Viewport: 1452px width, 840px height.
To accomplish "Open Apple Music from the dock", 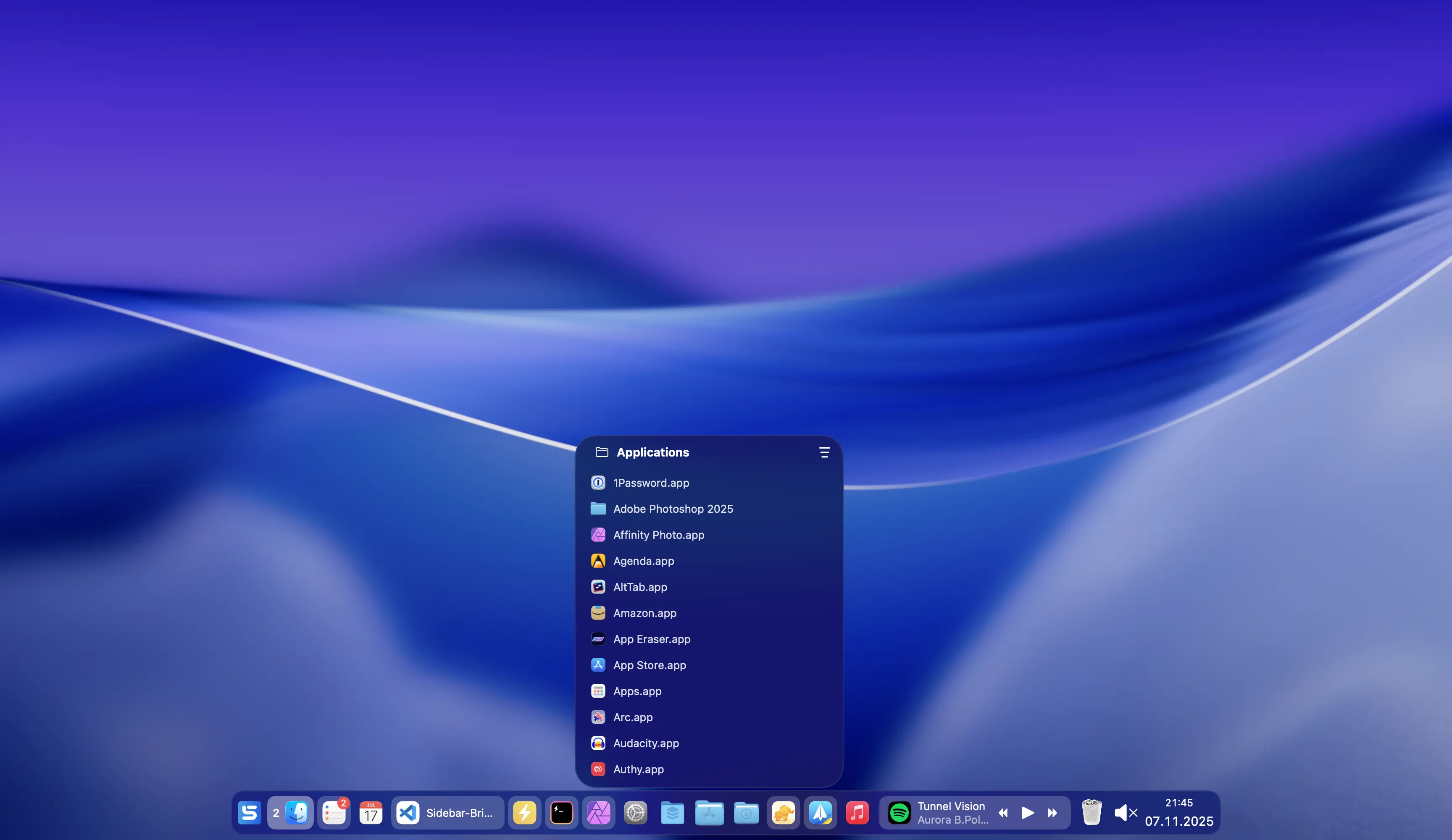I will [x=857, y=813].
